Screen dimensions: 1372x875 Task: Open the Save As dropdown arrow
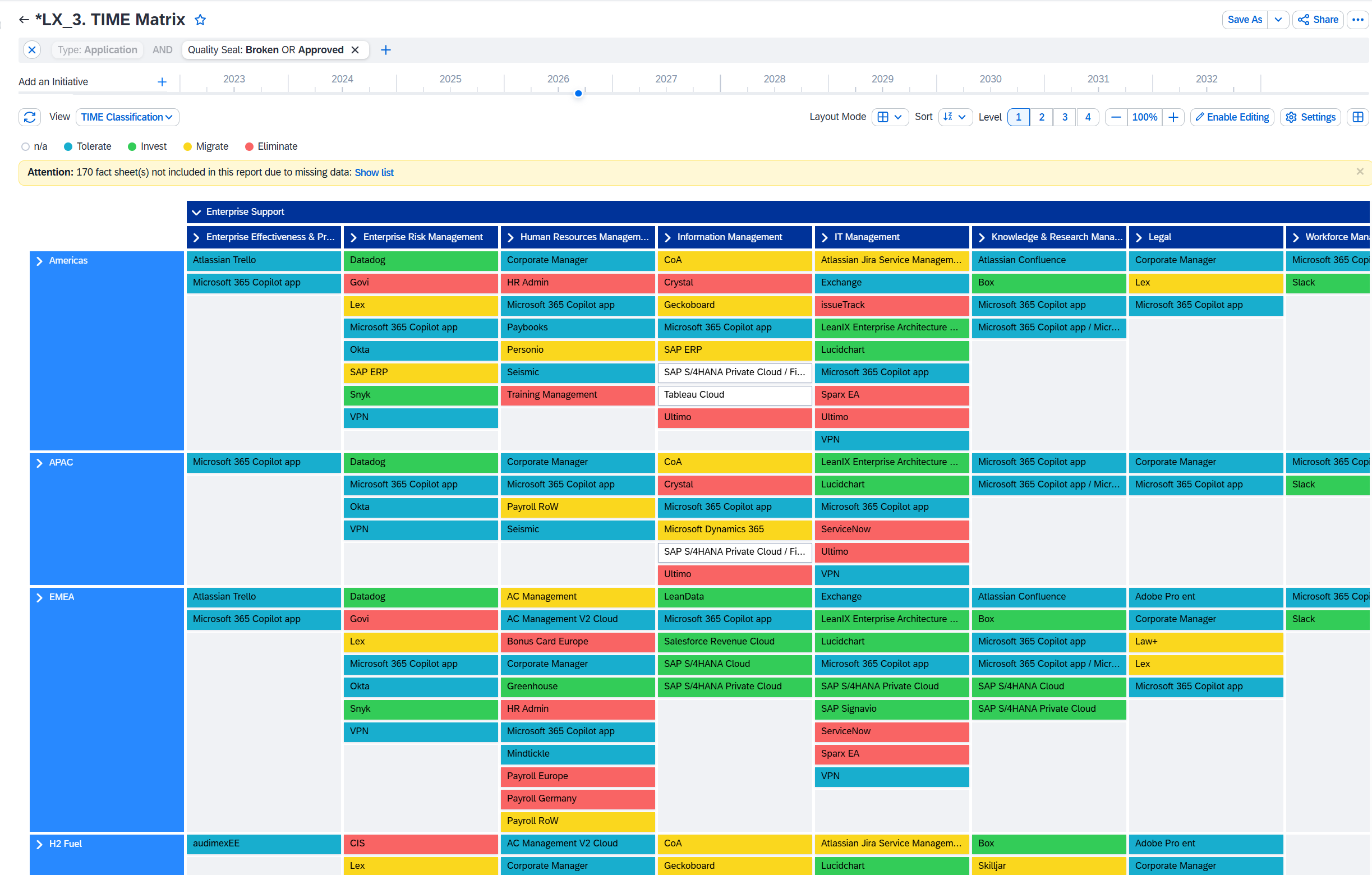pos(1278,20)
